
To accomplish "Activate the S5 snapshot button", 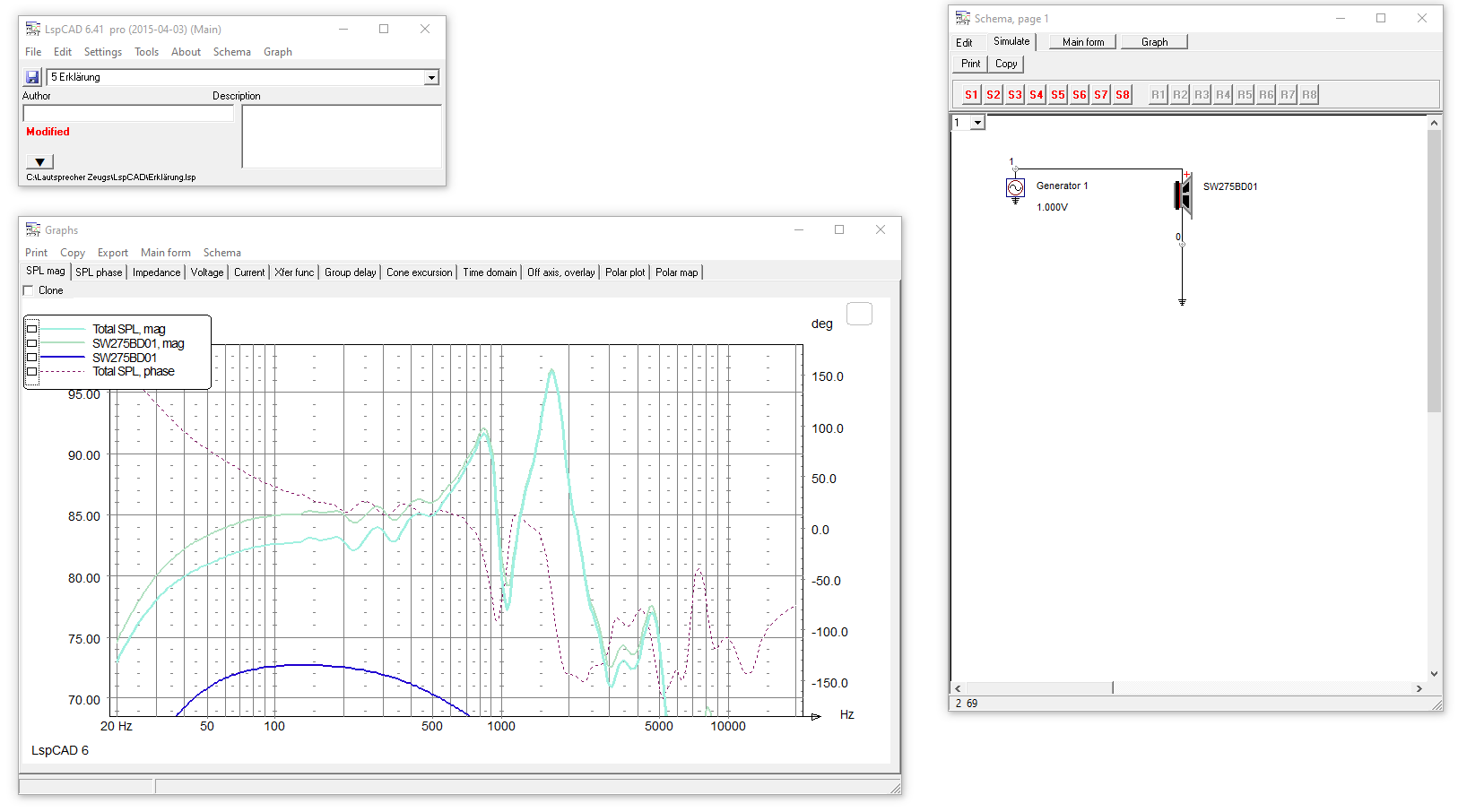I will click(1058, 94).
